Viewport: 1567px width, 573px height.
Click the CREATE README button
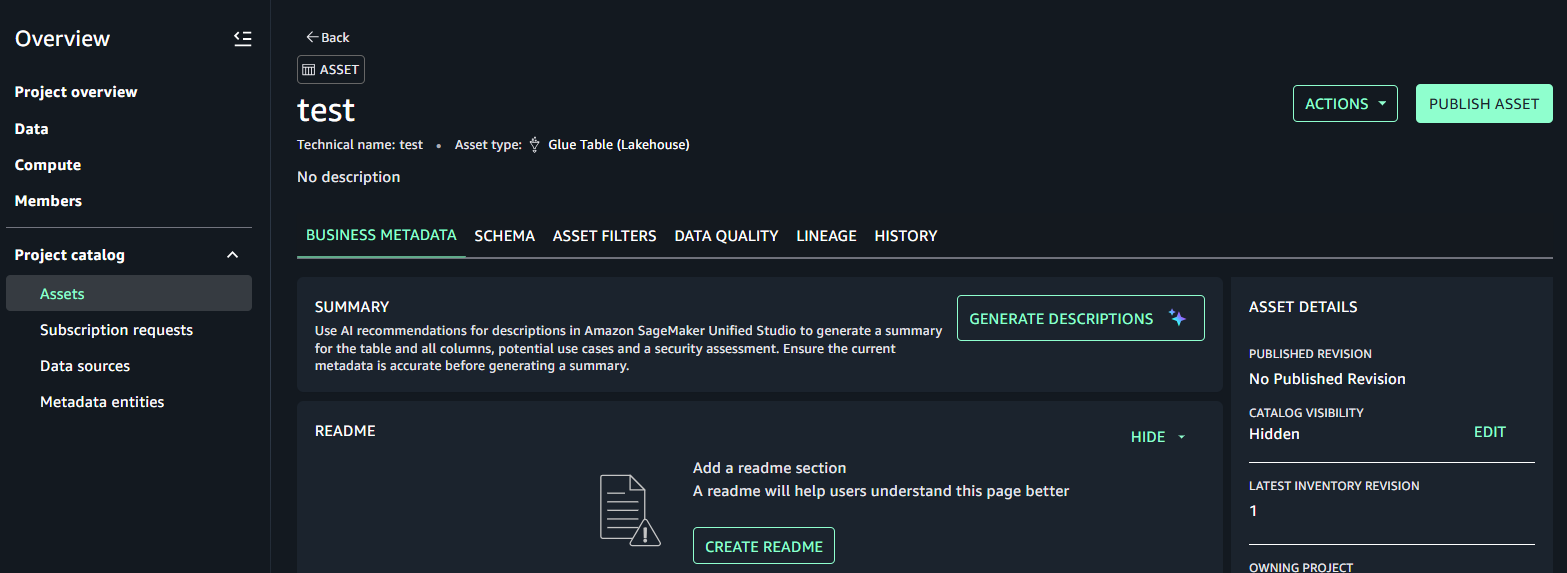click(764, 546)
